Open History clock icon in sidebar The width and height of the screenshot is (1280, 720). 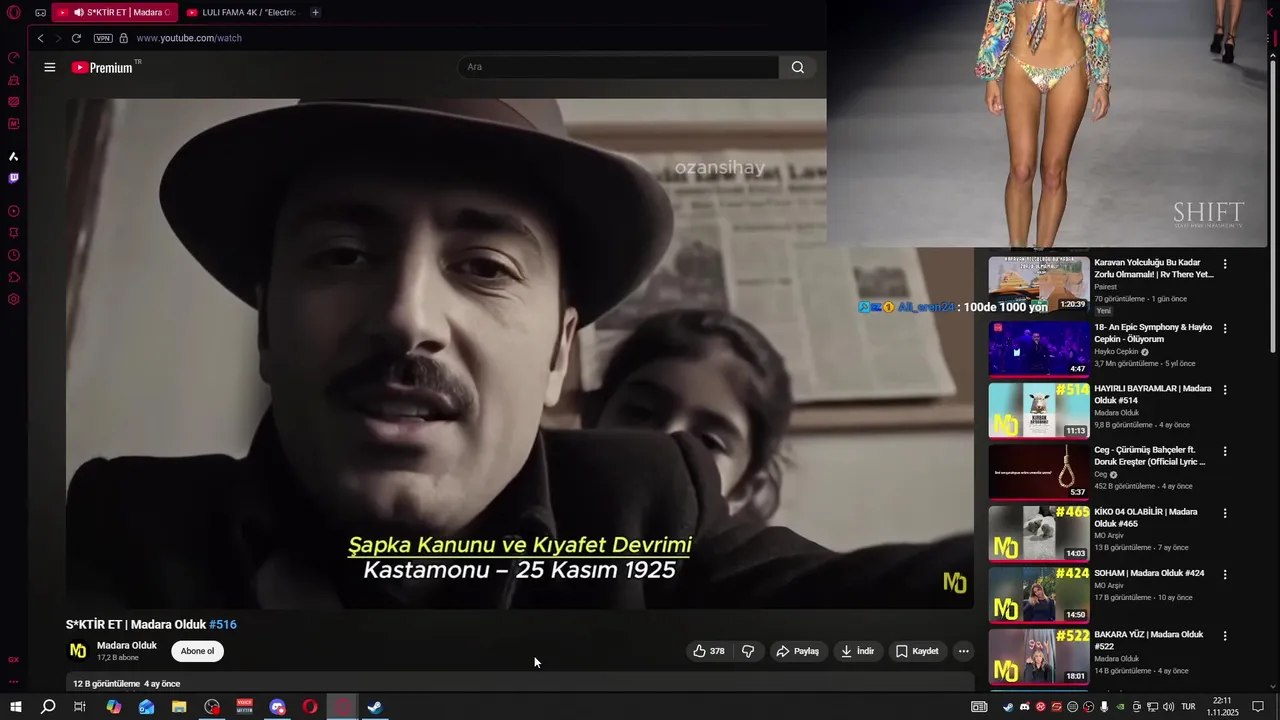(x=14, y=255)
